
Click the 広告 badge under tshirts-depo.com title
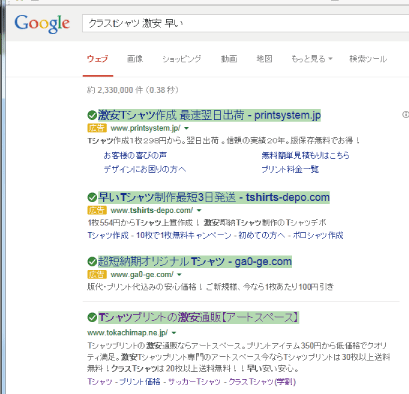(97, 210)
